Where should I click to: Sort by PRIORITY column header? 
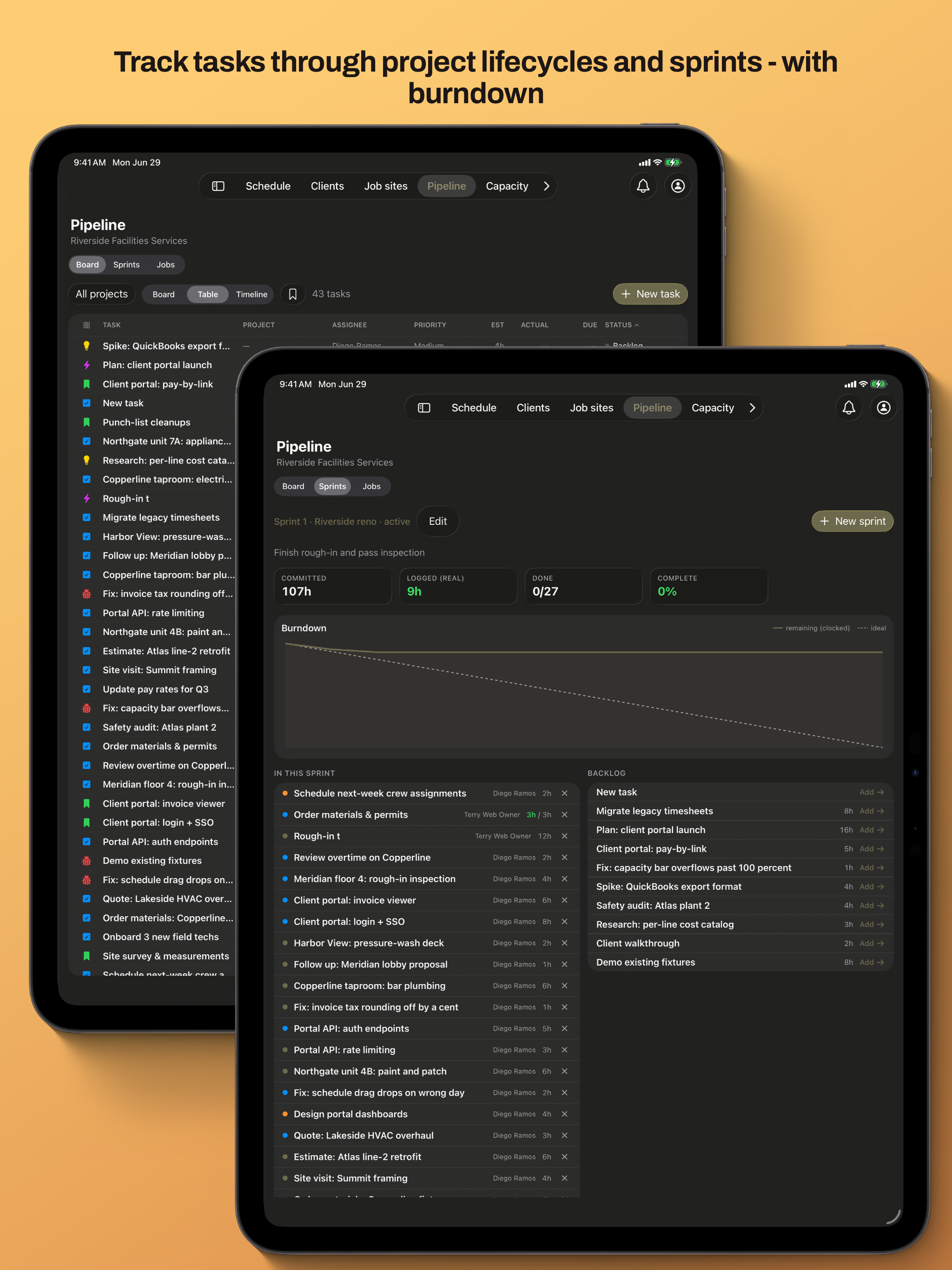(430, 325)
